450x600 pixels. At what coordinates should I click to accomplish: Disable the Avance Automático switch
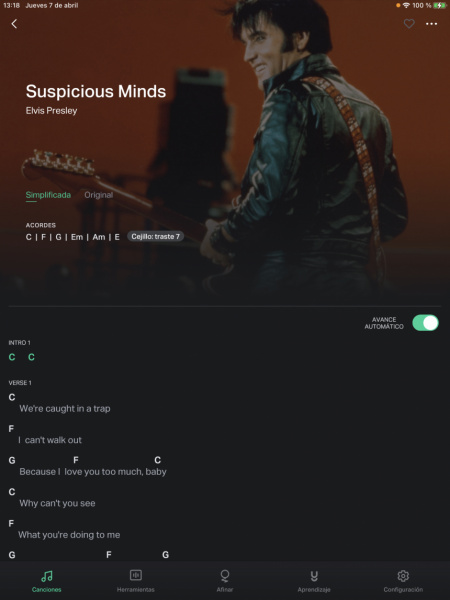click(425, 323)
